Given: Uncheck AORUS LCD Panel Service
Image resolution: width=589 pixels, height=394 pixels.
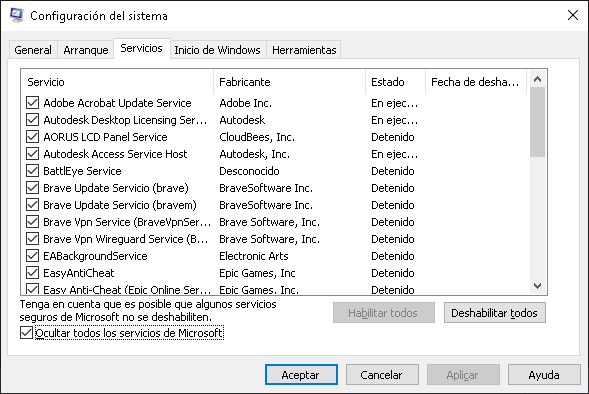Looking at the screenshot, I should 33,137.
